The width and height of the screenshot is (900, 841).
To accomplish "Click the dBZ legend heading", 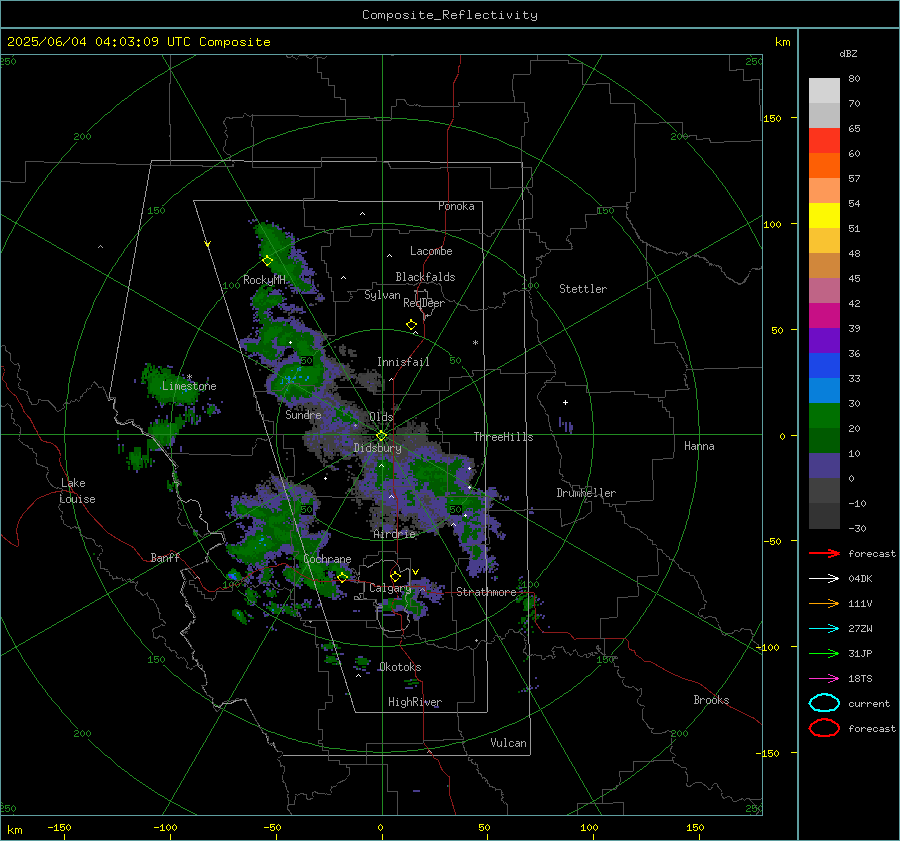I will [x=848, y=53].
